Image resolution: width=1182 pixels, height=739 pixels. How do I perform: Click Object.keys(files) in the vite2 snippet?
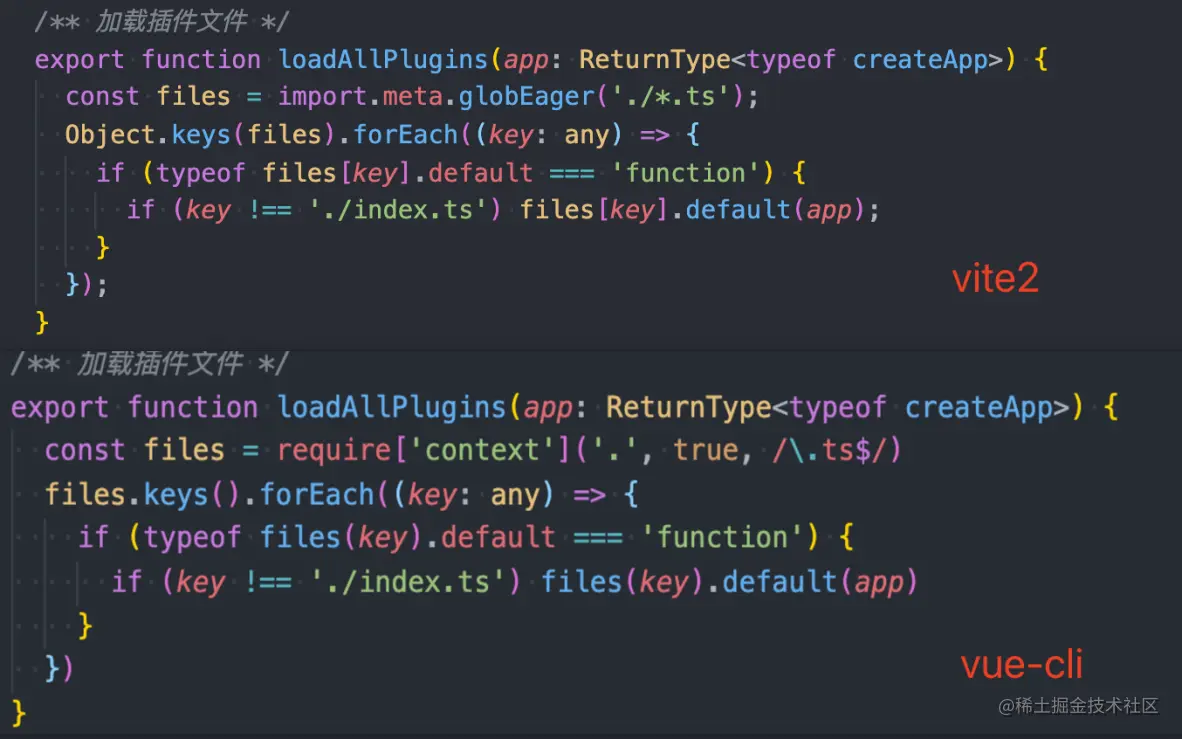click(x=200, y=135)
